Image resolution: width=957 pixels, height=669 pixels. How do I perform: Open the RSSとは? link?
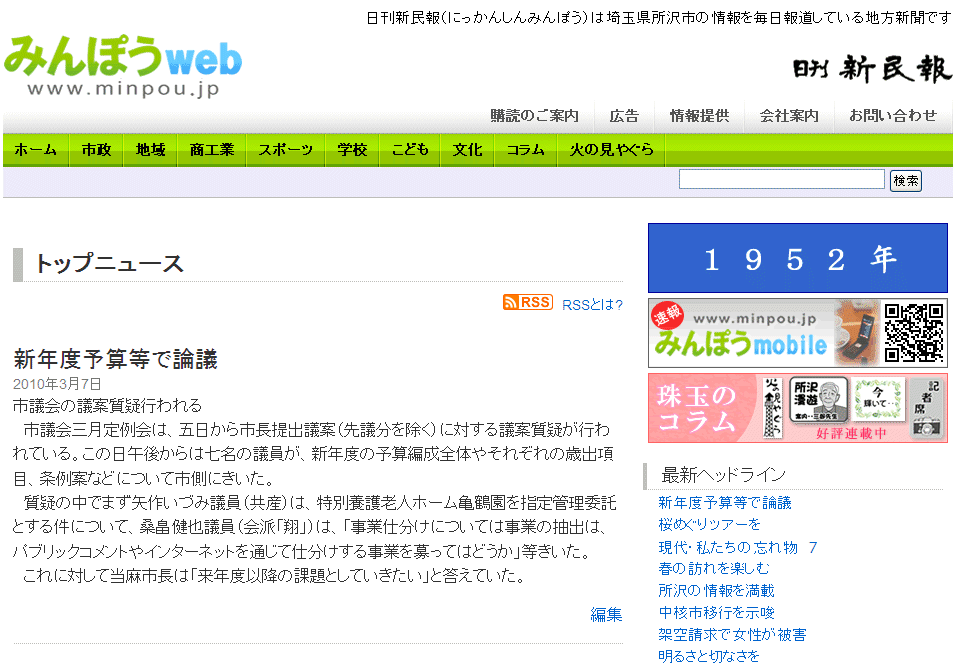point(592,305)
